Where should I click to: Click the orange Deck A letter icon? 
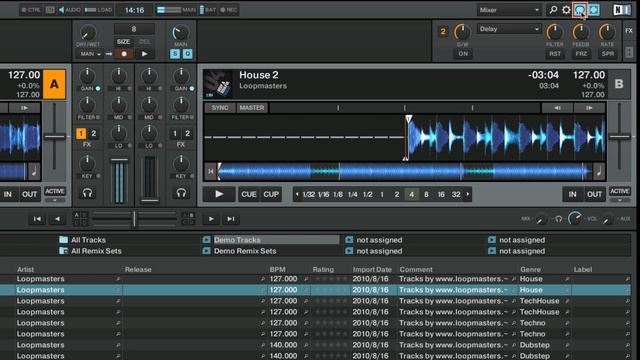coord(54,84)
